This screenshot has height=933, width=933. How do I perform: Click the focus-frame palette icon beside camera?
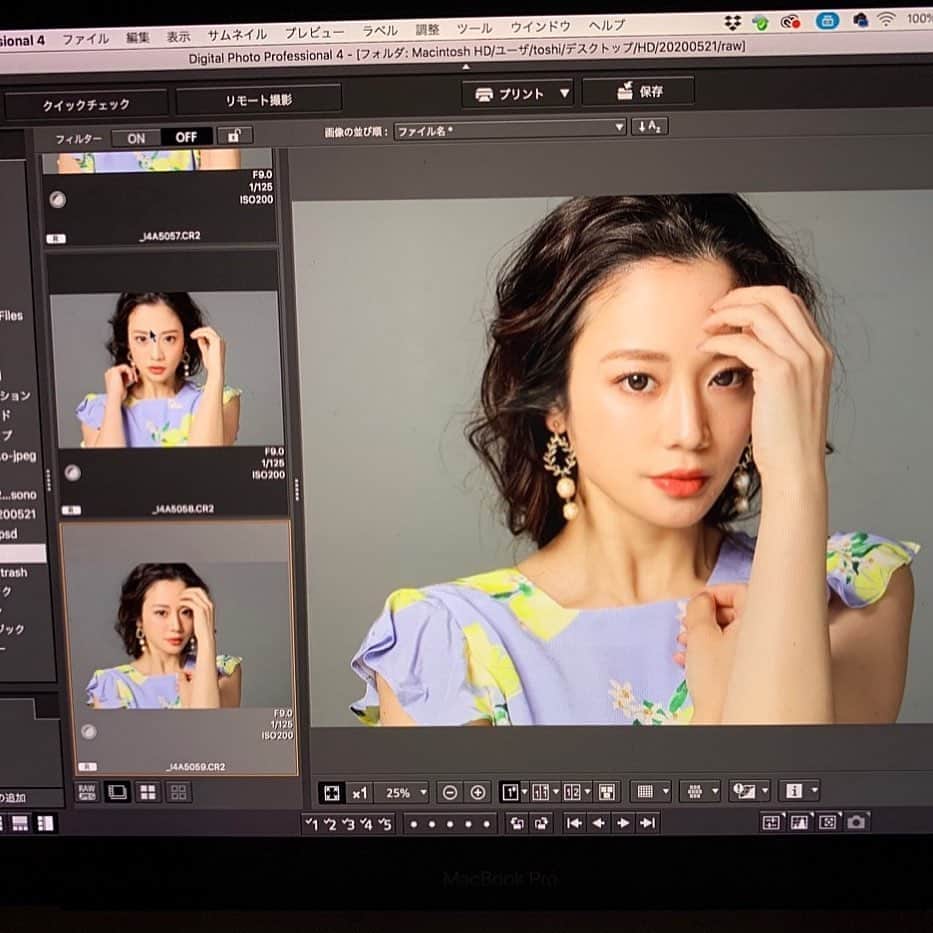click(x=828, y=822)
